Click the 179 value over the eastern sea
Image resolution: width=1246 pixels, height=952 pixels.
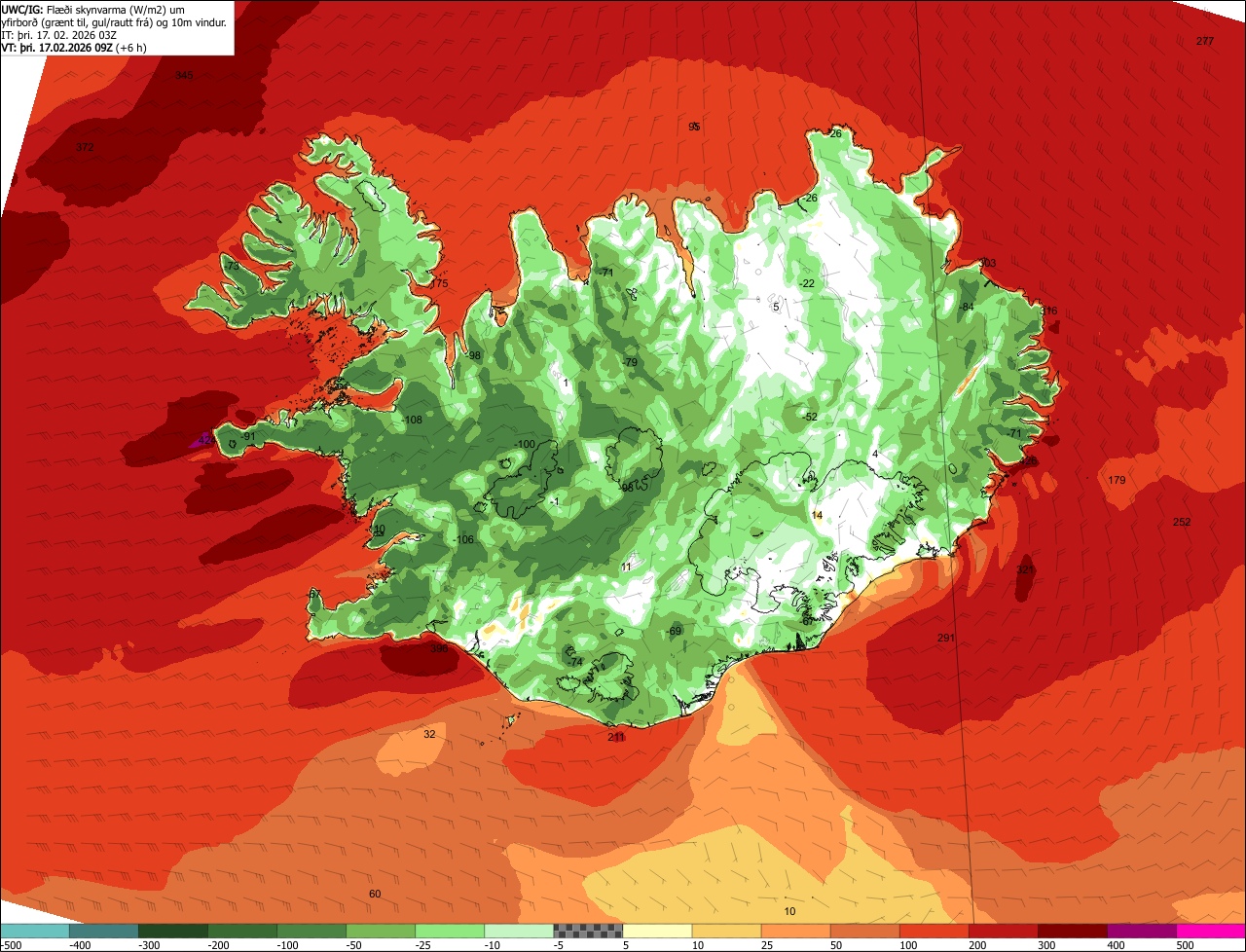tap(1117, 480)
